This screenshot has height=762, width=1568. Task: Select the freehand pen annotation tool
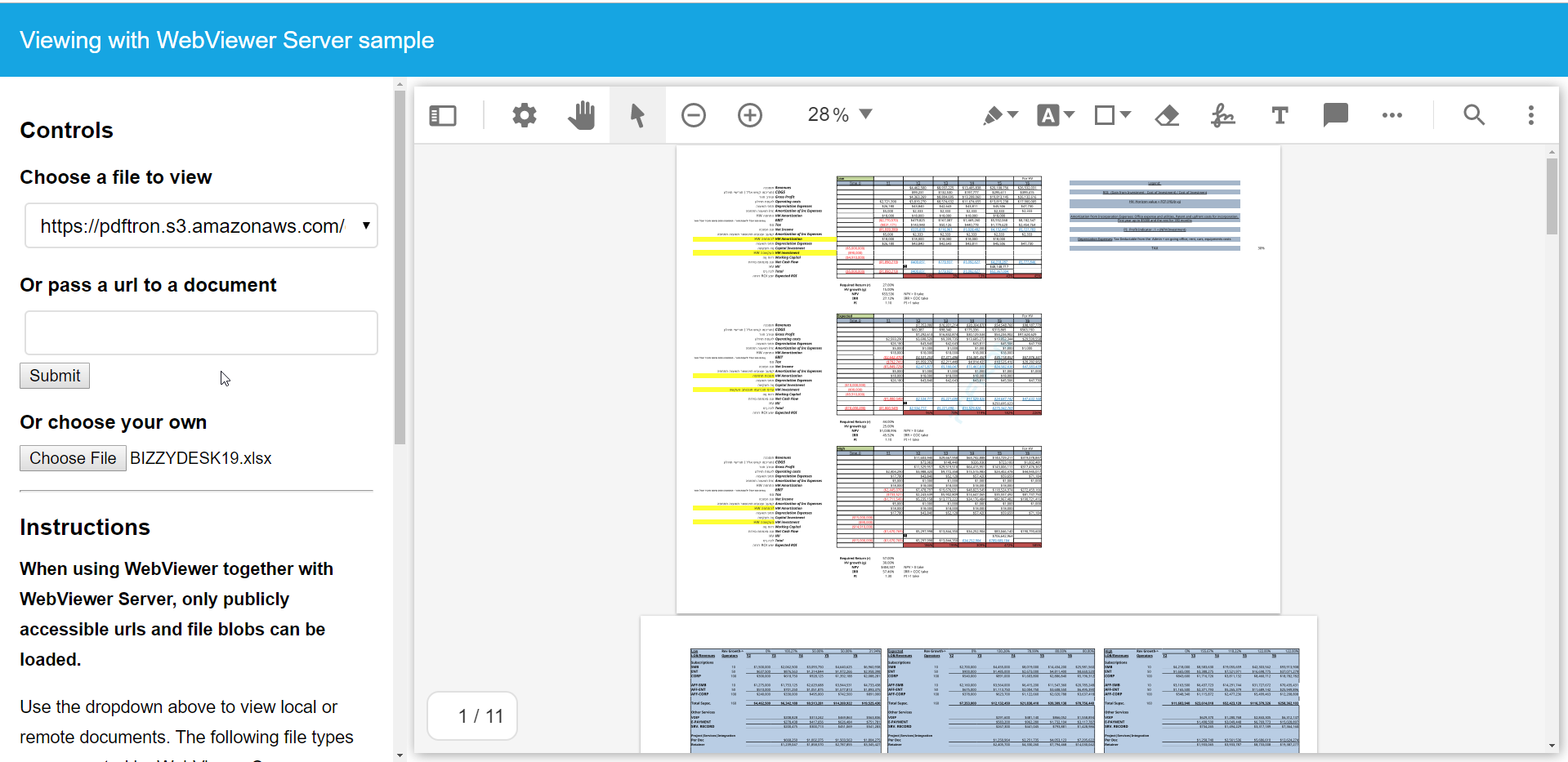click(993, 115)
